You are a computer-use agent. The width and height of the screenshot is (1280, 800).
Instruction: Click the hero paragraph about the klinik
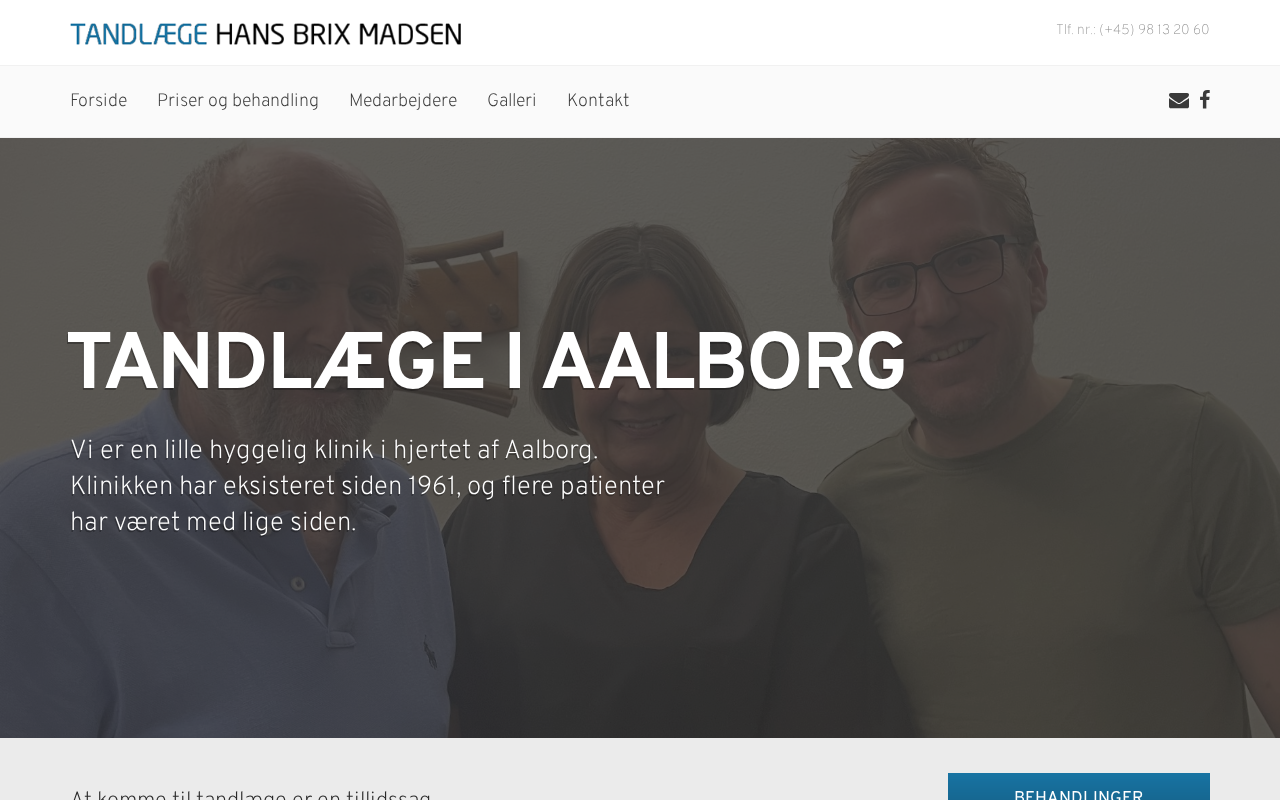tap(367, 487)
